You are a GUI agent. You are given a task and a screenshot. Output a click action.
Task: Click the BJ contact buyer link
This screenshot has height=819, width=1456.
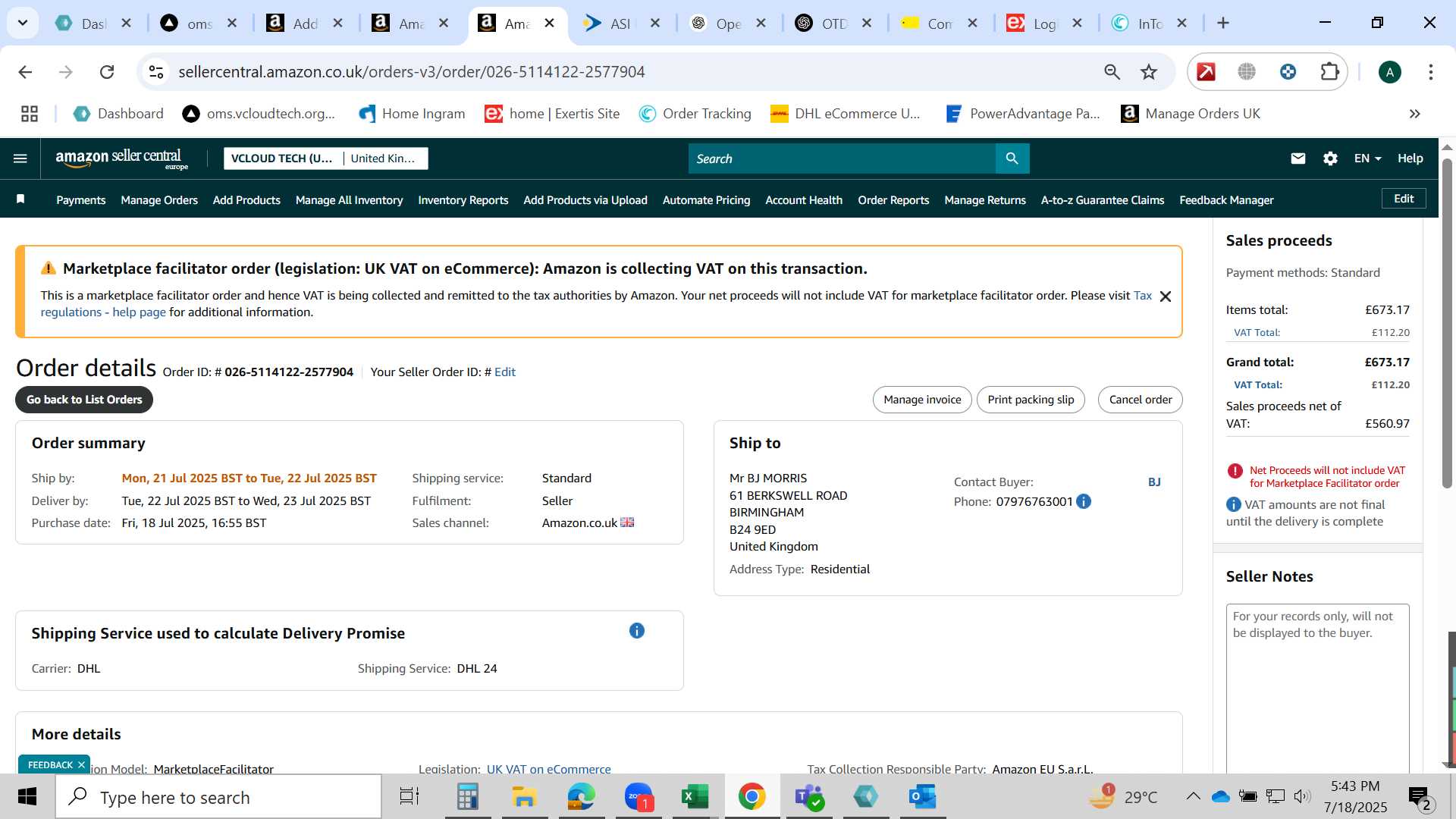(x=1154, y=482)
